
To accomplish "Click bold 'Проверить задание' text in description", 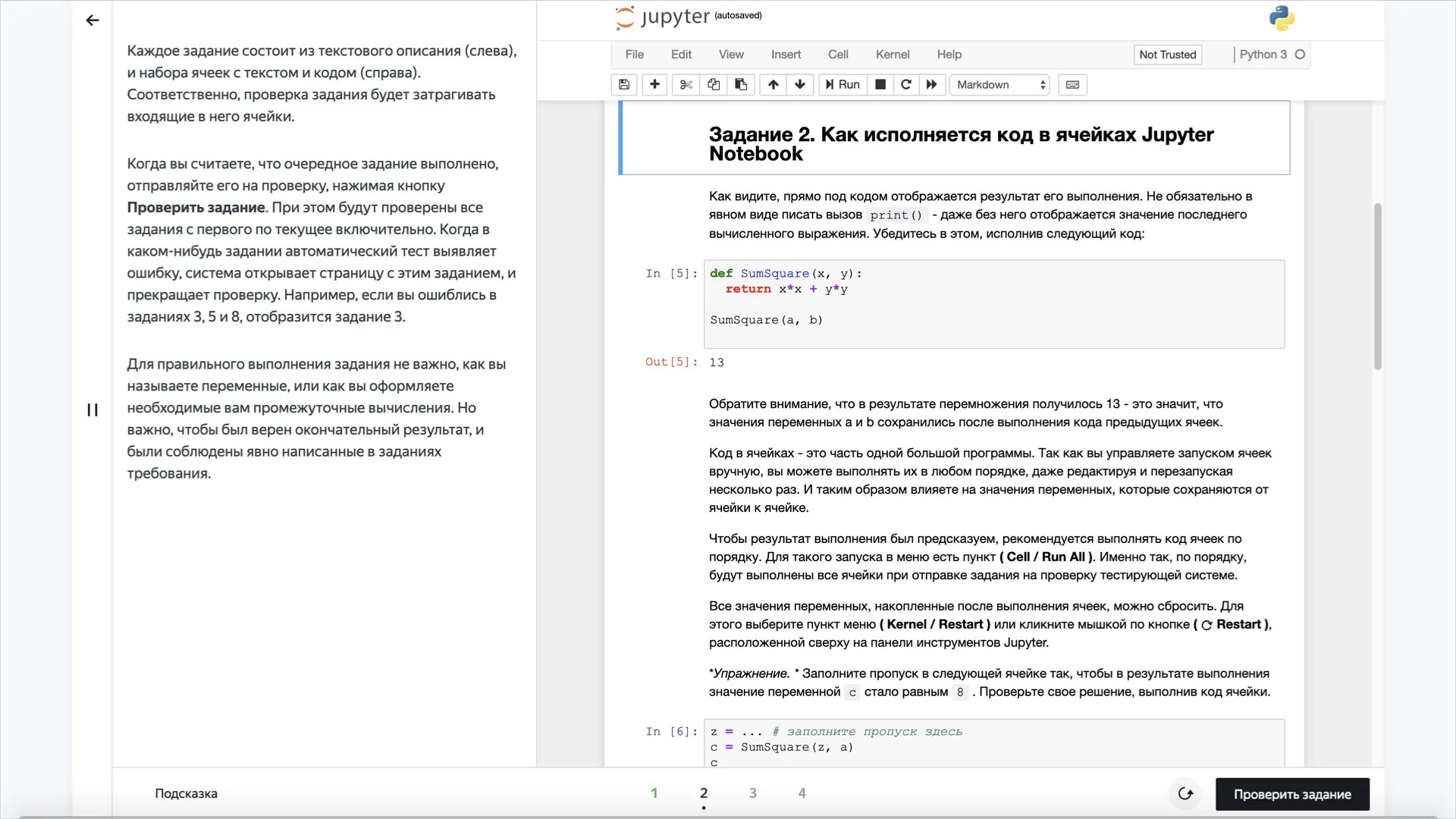I will 196,208.
